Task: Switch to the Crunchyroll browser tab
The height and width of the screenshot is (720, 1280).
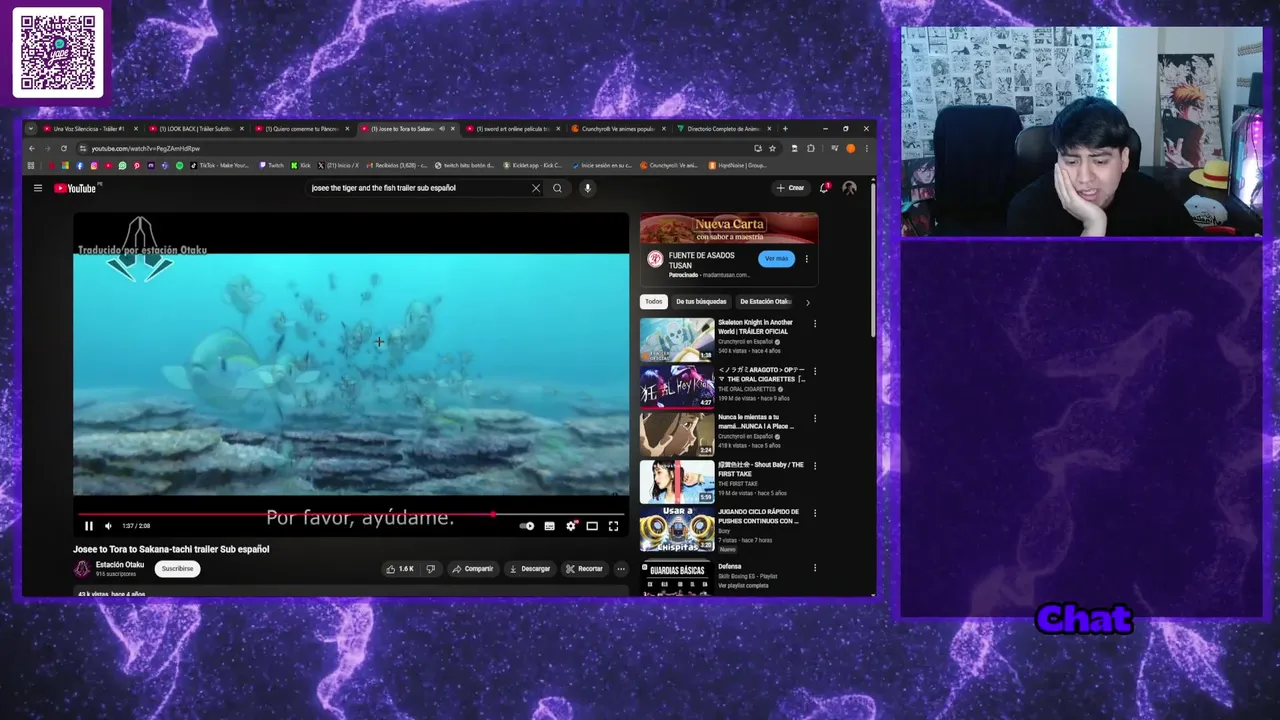Action: click(618, 129)
